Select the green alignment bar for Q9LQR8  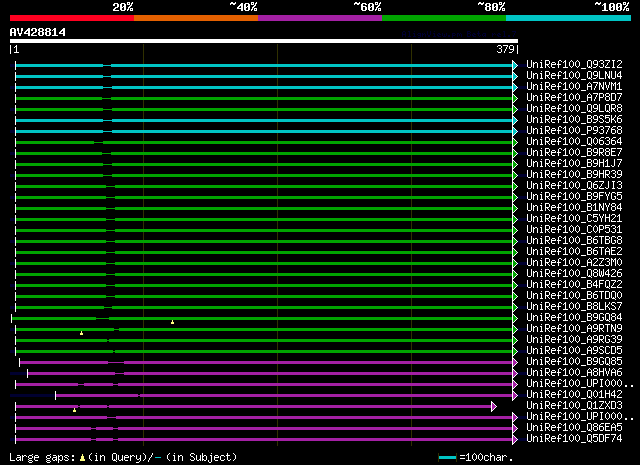coord(264,109)
